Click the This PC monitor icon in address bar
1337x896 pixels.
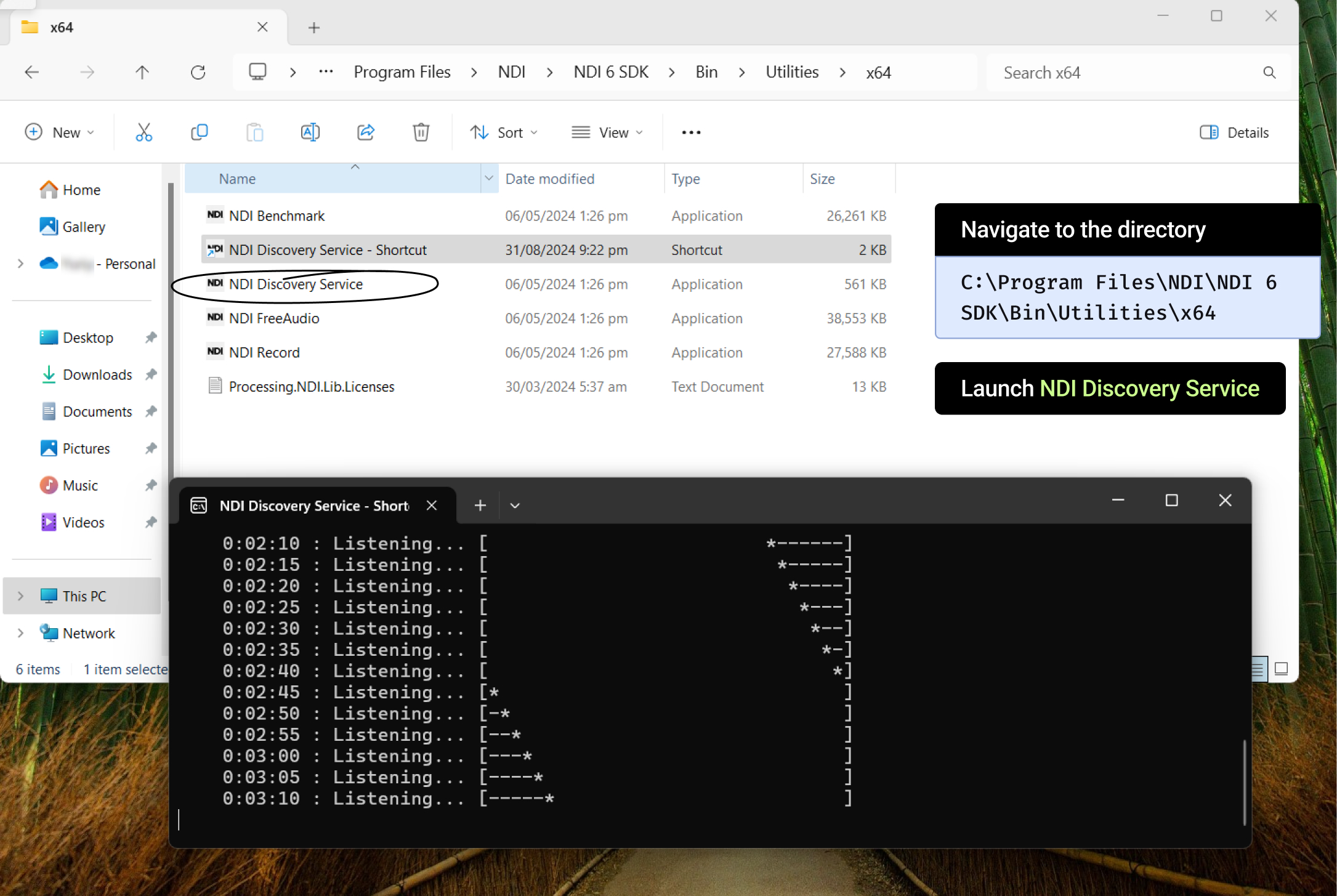pyautogui.click(x=257, y=72)
